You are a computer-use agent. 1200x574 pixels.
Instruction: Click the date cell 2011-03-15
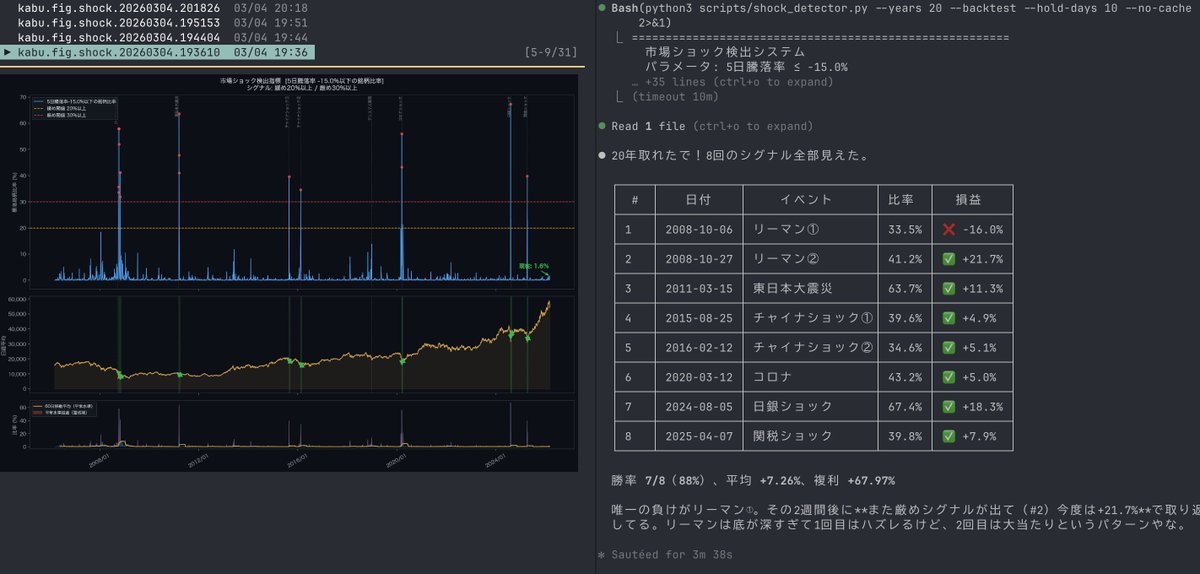[x=699, y=289]
